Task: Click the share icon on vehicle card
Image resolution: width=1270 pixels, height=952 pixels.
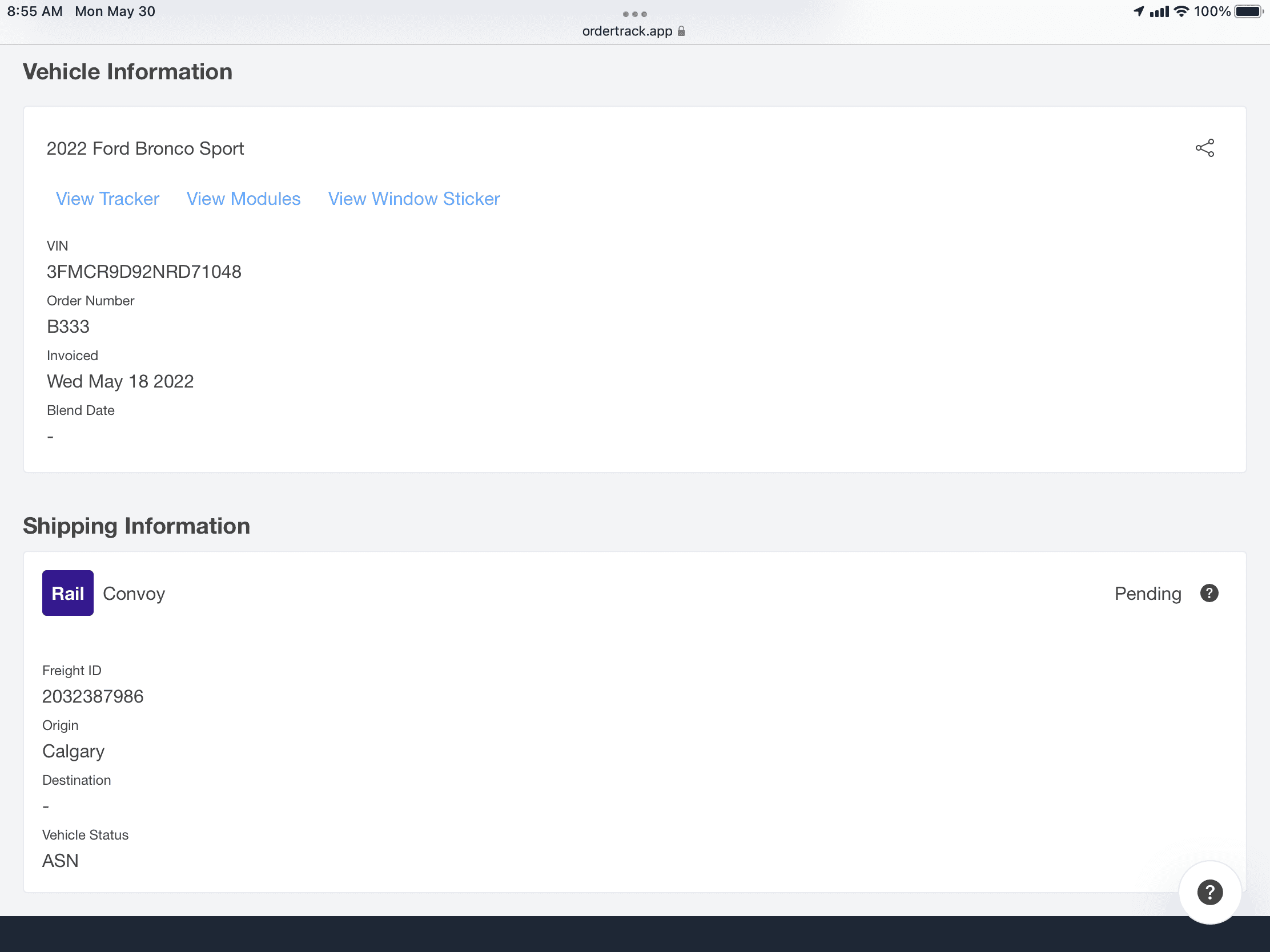Action: [1204, 148]
